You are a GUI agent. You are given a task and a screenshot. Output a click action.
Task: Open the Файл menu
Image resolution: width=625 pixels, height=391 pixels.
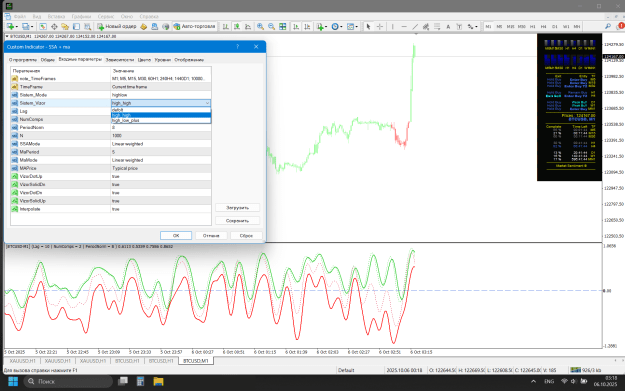(x=20, y=16)
